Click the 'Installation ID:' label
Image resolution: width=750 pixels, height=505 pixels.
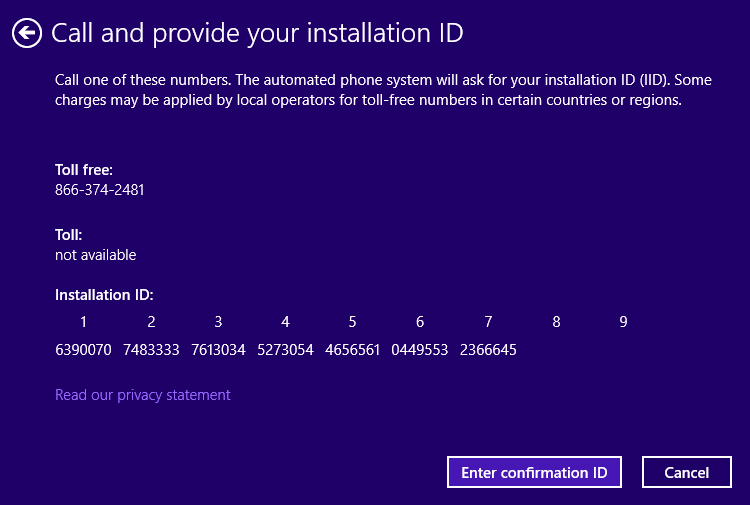pos(104,295)
